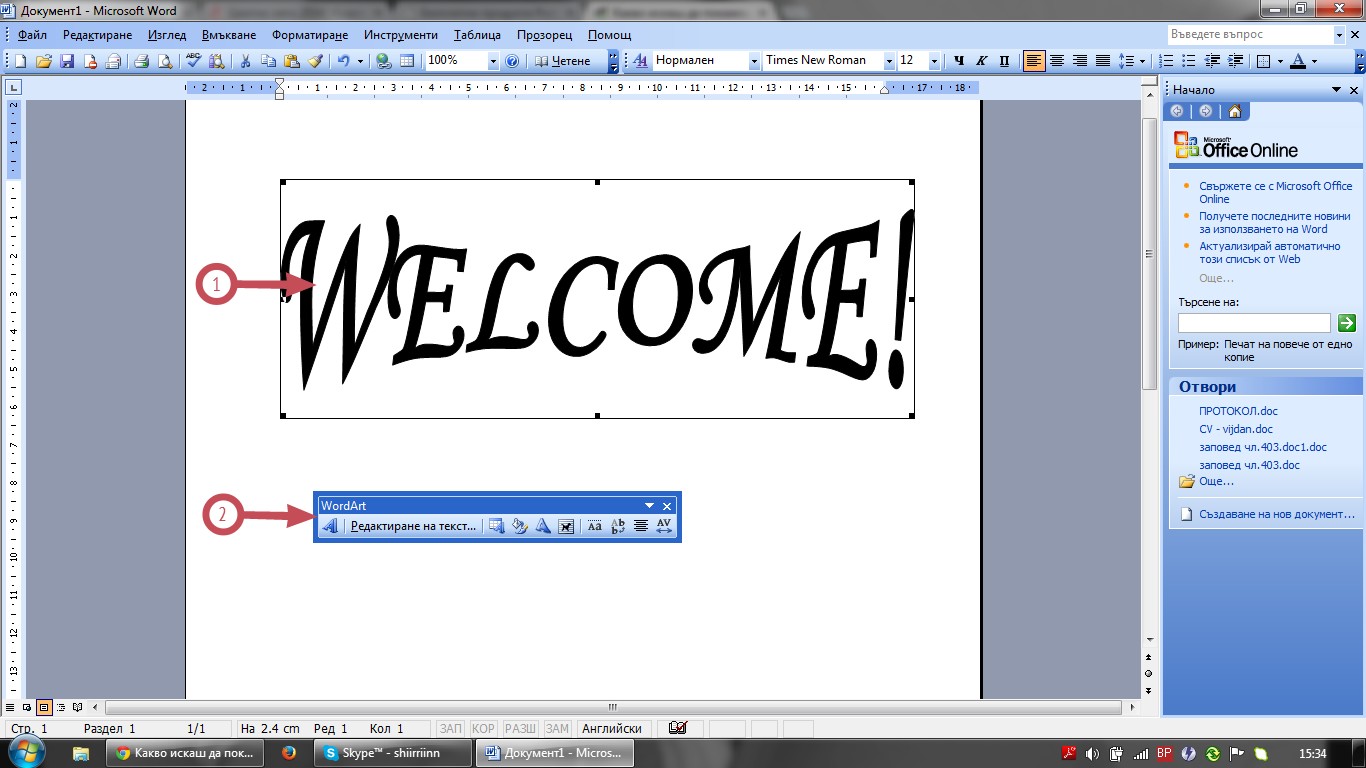The width and height of the screenshot is (1366, 768).
Task: Open the WordArt Gallery icon
Action: coord(497,526)
